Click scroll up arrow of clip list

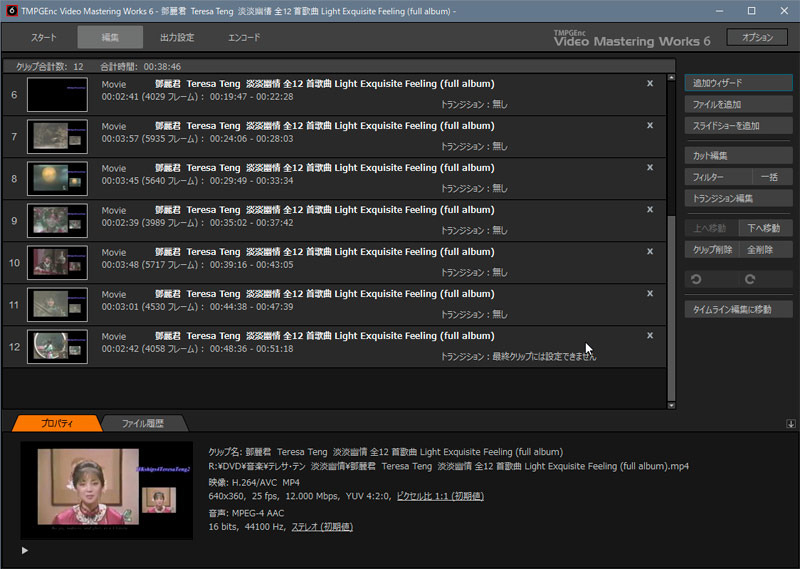[x=671, y=78]
